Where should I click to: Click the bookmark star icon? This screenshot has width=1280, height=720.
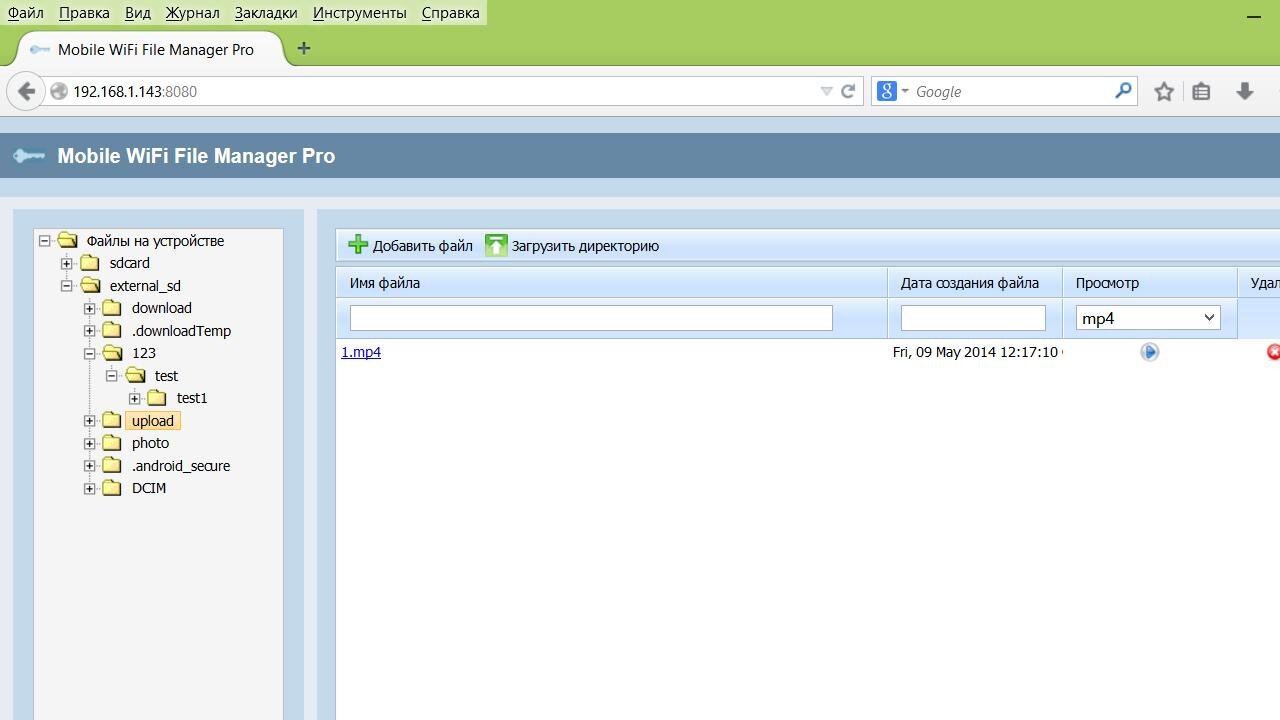tap(1163, 91)
